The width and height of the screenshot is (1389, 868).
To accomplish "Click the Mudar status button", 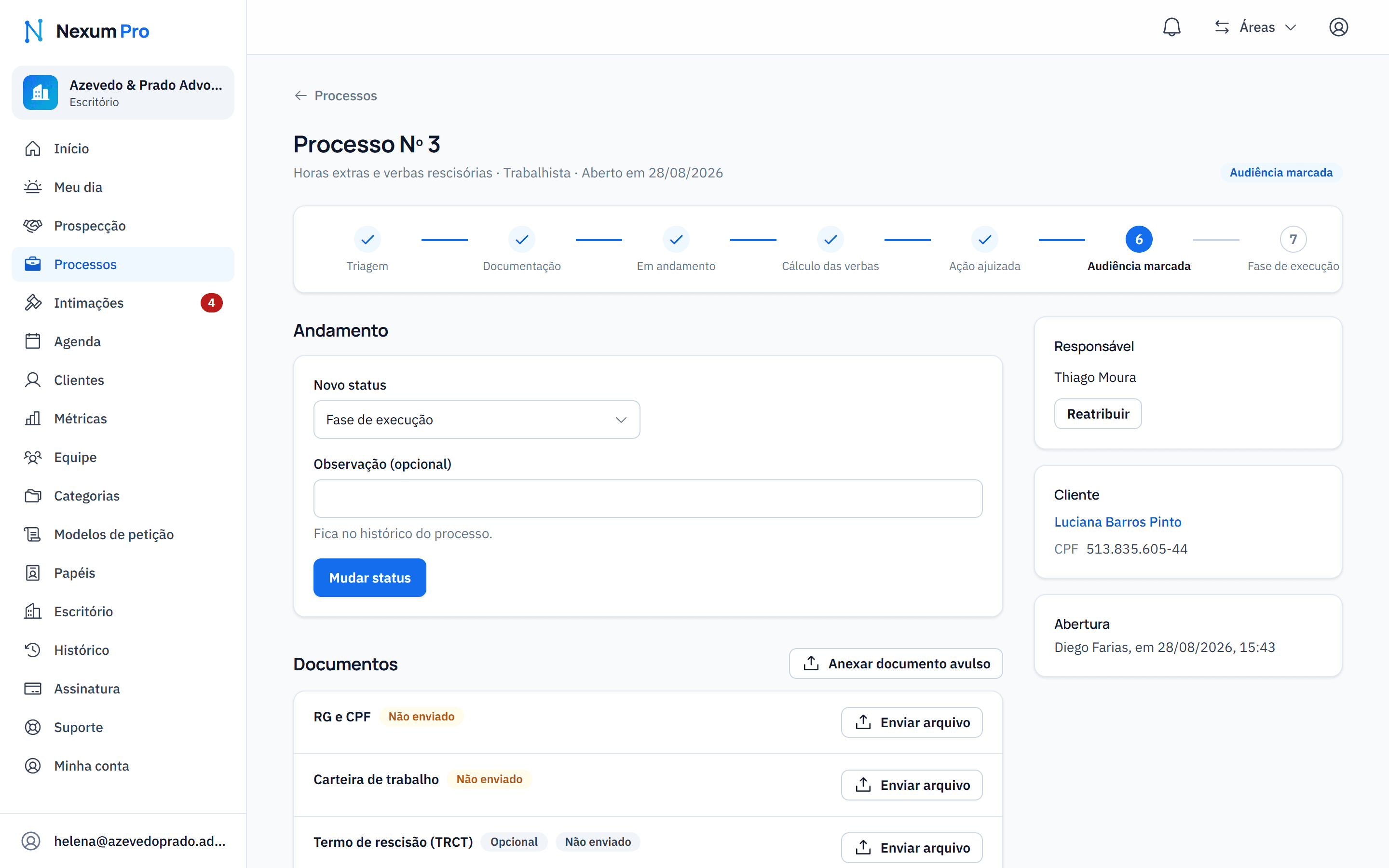I will pyautogui.click(x=369, y=578).
